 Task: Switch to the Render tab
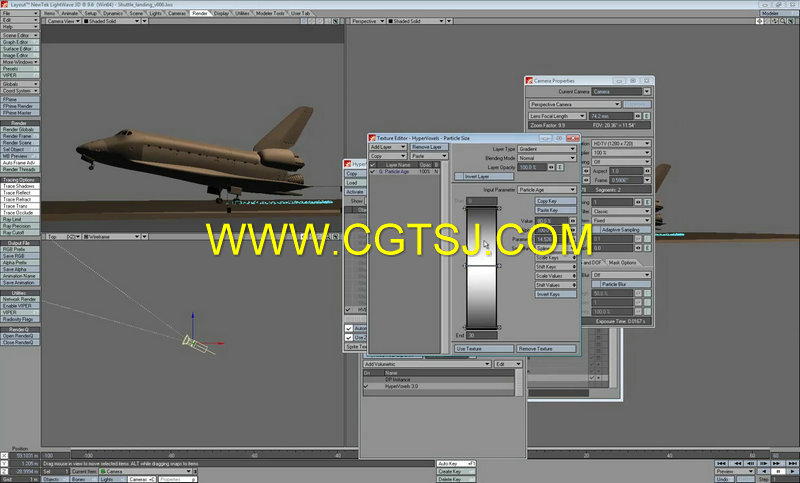point(199,13)
